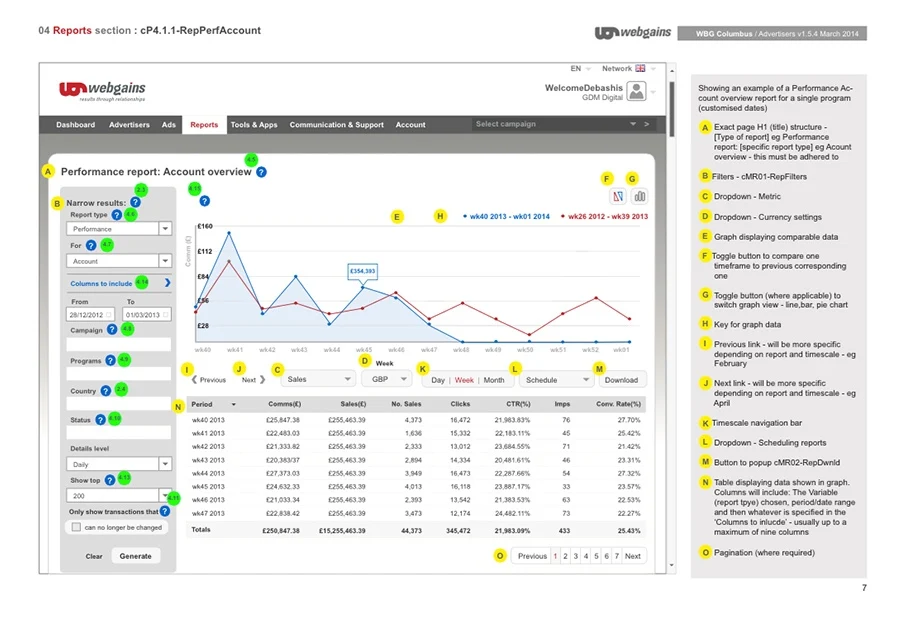Open help icon next to Report type
The height and width of the screenshot is (624, 905).
point(116,215)
